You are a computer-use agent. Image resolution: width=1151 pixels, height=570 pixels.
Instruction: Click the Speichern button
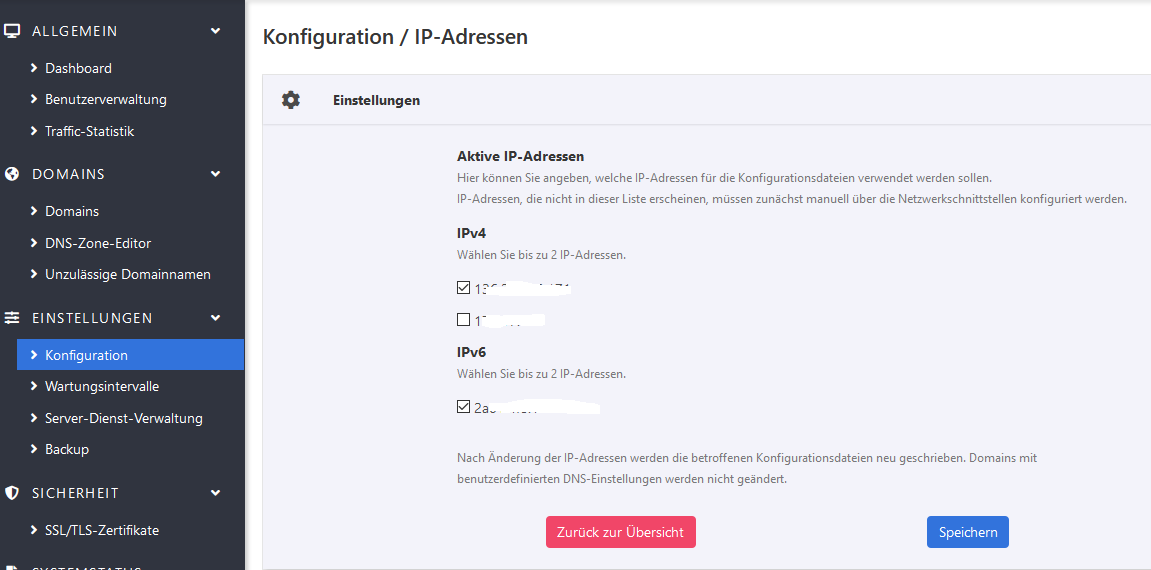coord(967,532)
